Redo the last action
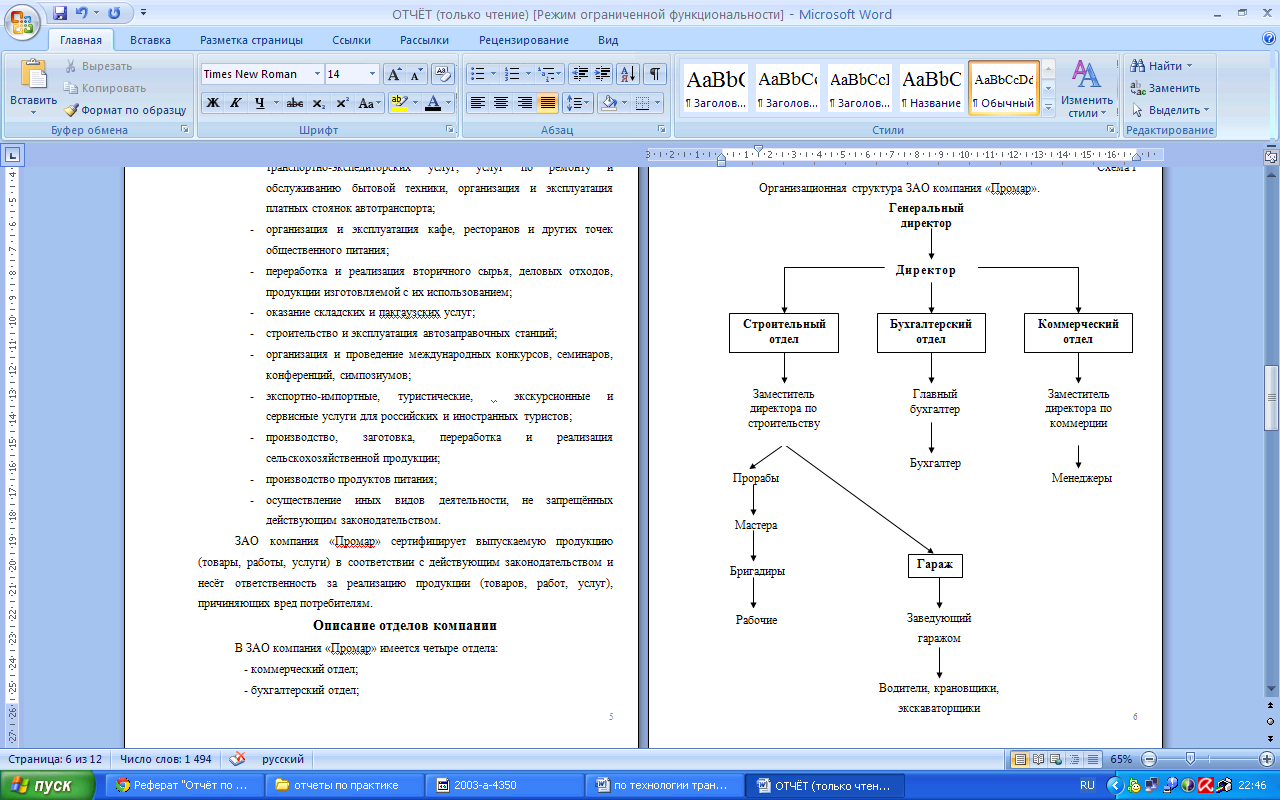The height and width of the screenshot is (800, 1280). pyautogui.click(x=113, y=14)
